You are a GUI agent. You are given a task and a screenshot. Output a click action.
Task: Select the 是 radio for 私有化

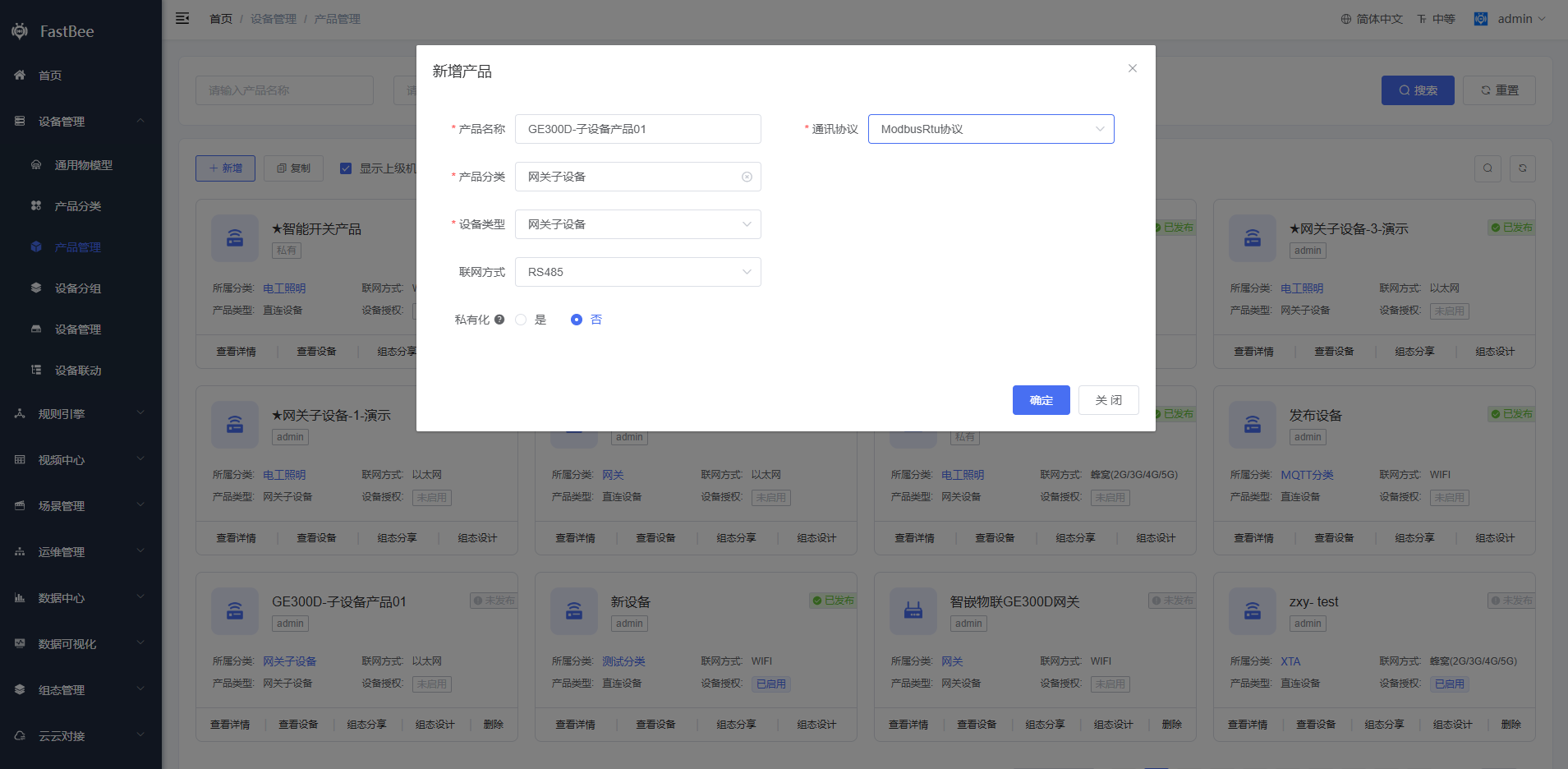(521, 320)
